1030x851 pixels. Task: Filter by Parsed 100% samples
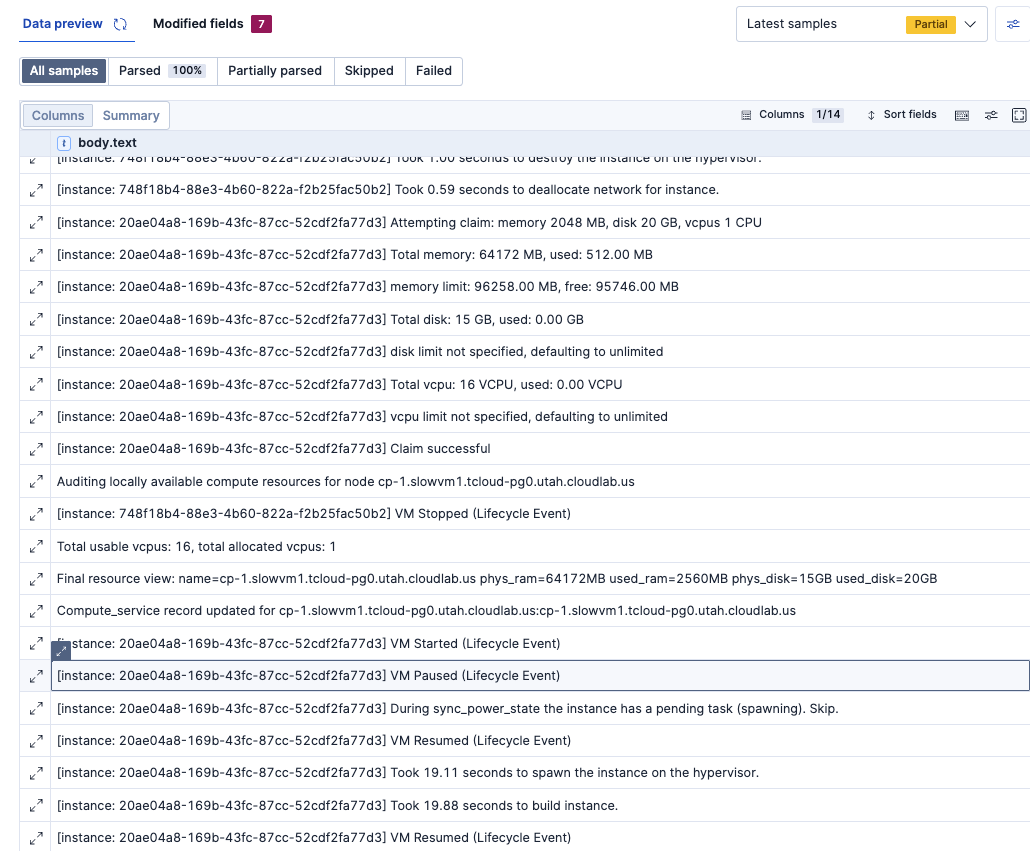[162, 71]
